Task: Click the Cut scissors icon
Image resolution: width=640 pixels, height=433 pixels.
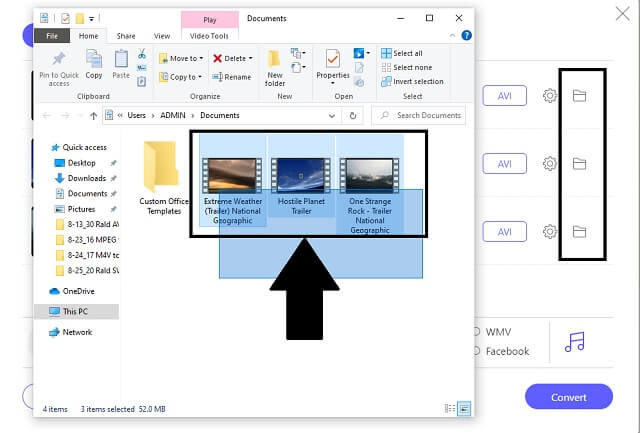Action: 142,53
